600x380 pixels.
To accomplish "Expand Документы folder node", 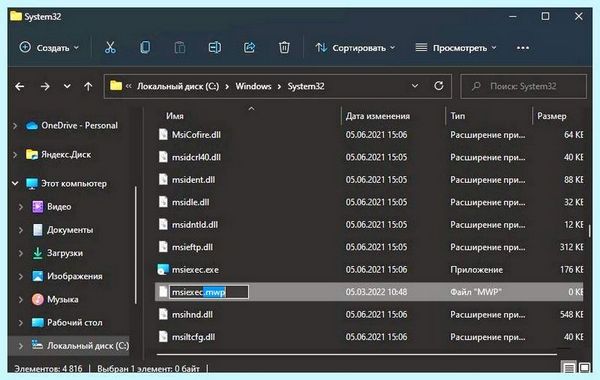I will pos(21,230).
